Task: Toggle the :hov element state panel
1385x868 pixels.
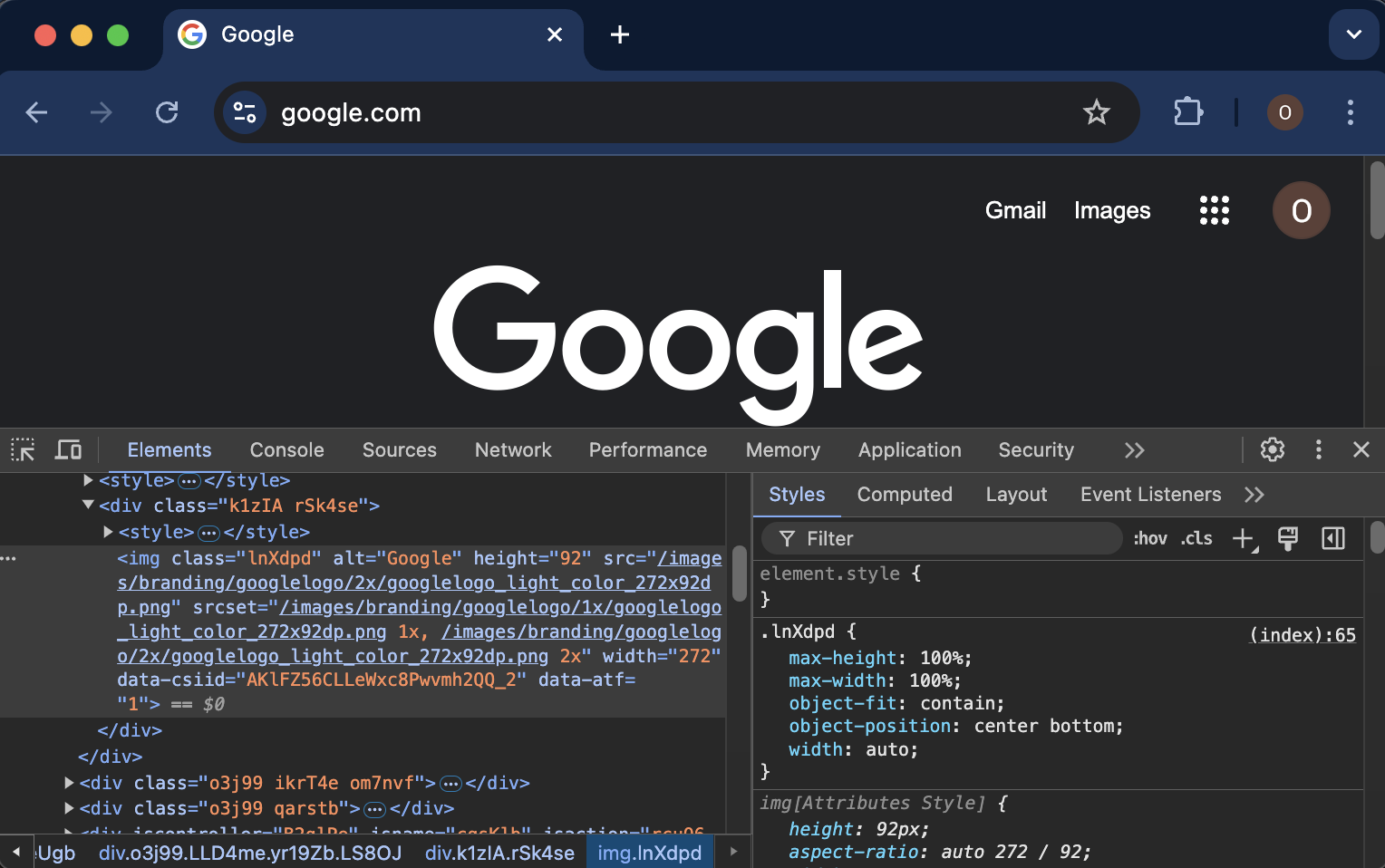Action: click(1149, 539)
